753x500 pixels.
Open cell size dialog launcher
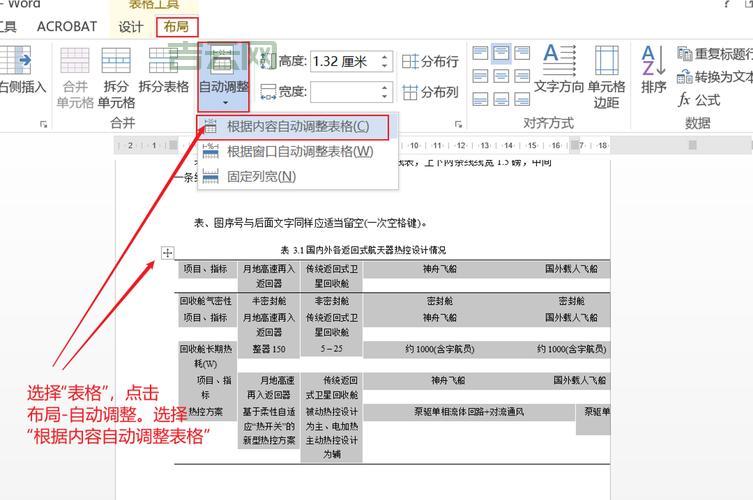[x=458, y=124]
